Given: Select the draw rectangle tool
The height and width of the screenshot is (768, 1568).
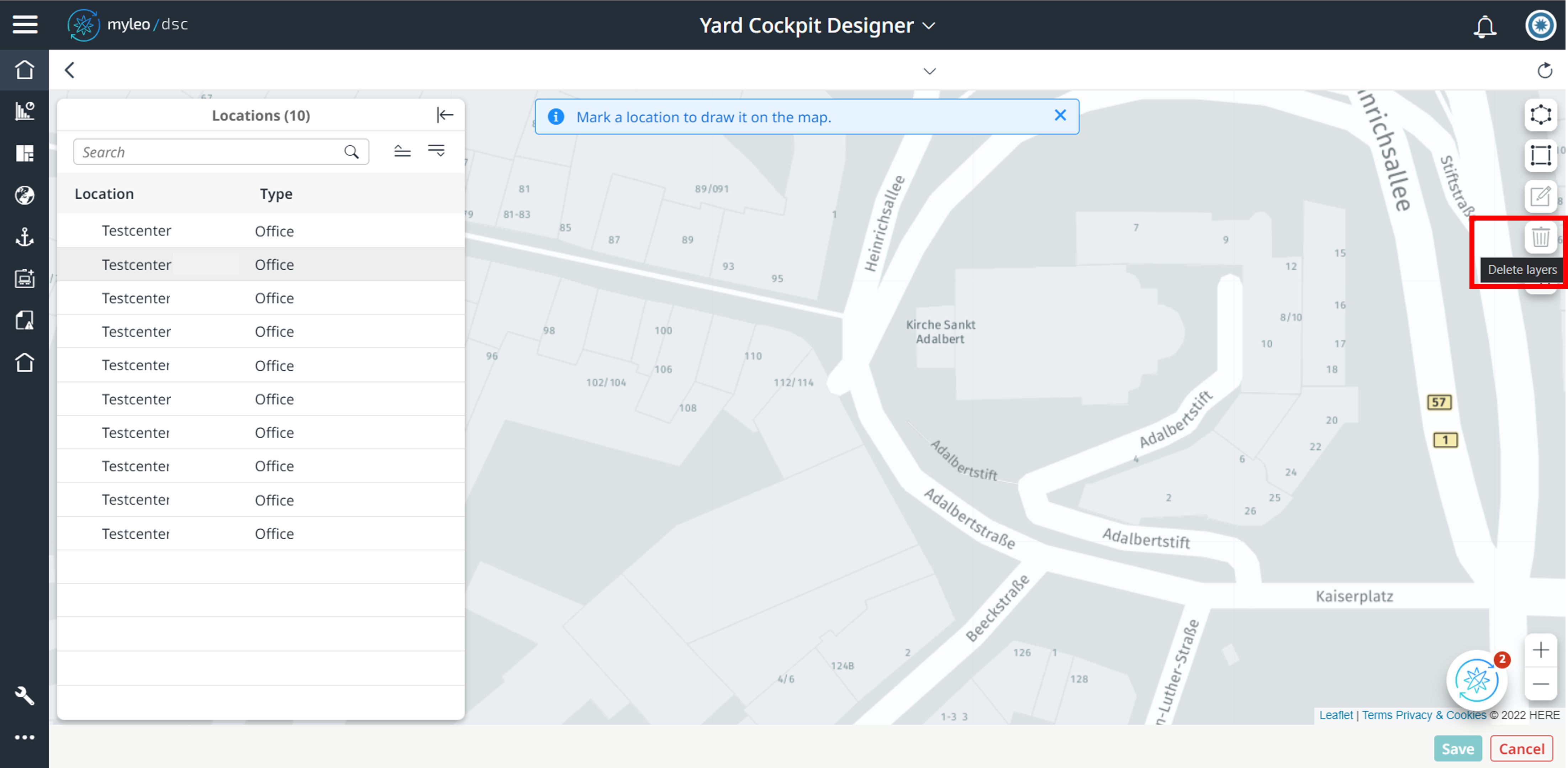Looking at the screenshot, I should coord(1540,155).
